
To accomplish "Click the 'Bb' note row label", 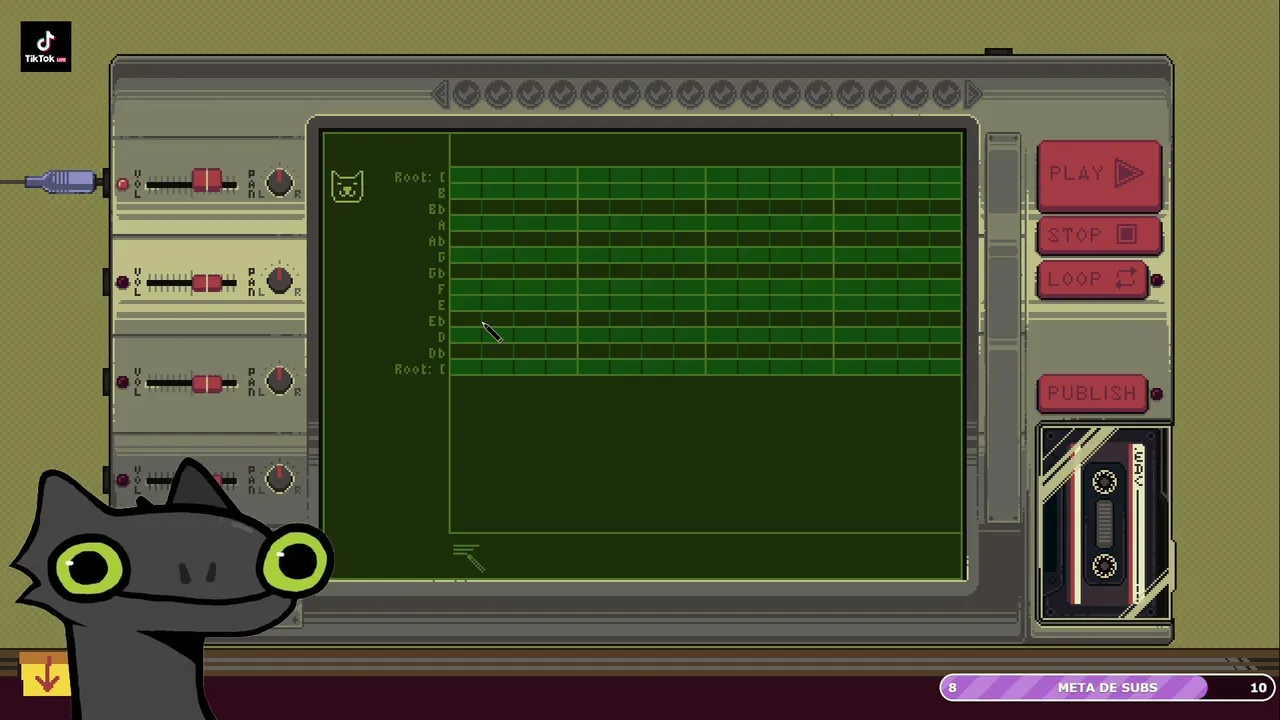I will [437, 209].
